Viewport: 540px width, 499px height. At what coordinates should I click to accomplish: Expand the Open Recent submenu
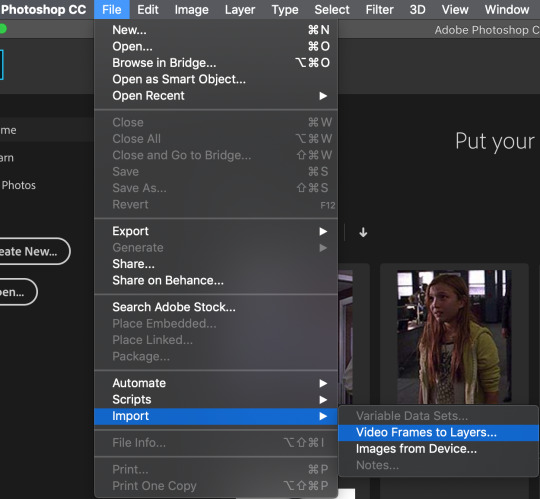click(216, 96)
